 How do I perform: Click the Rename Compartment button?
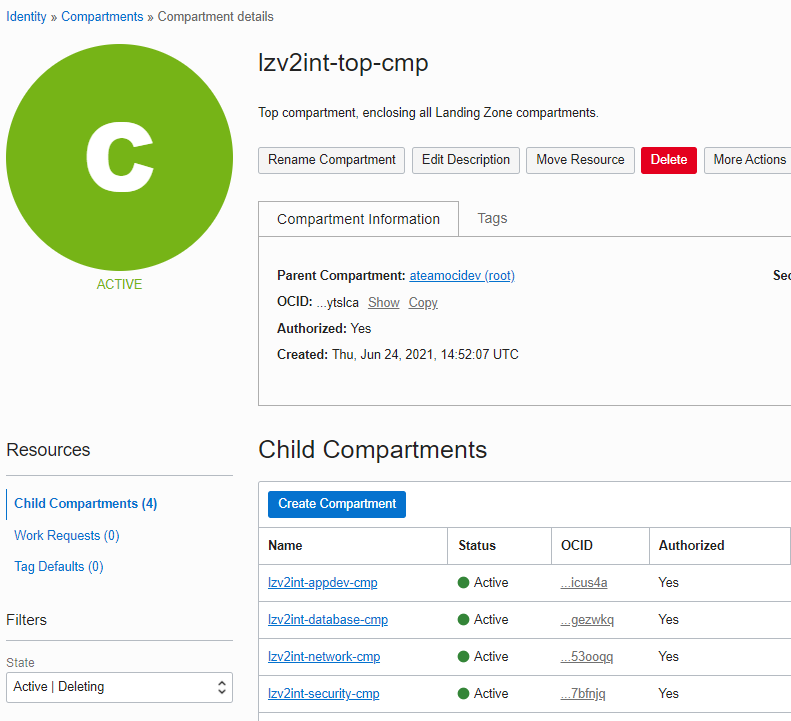tap(332, 160)
